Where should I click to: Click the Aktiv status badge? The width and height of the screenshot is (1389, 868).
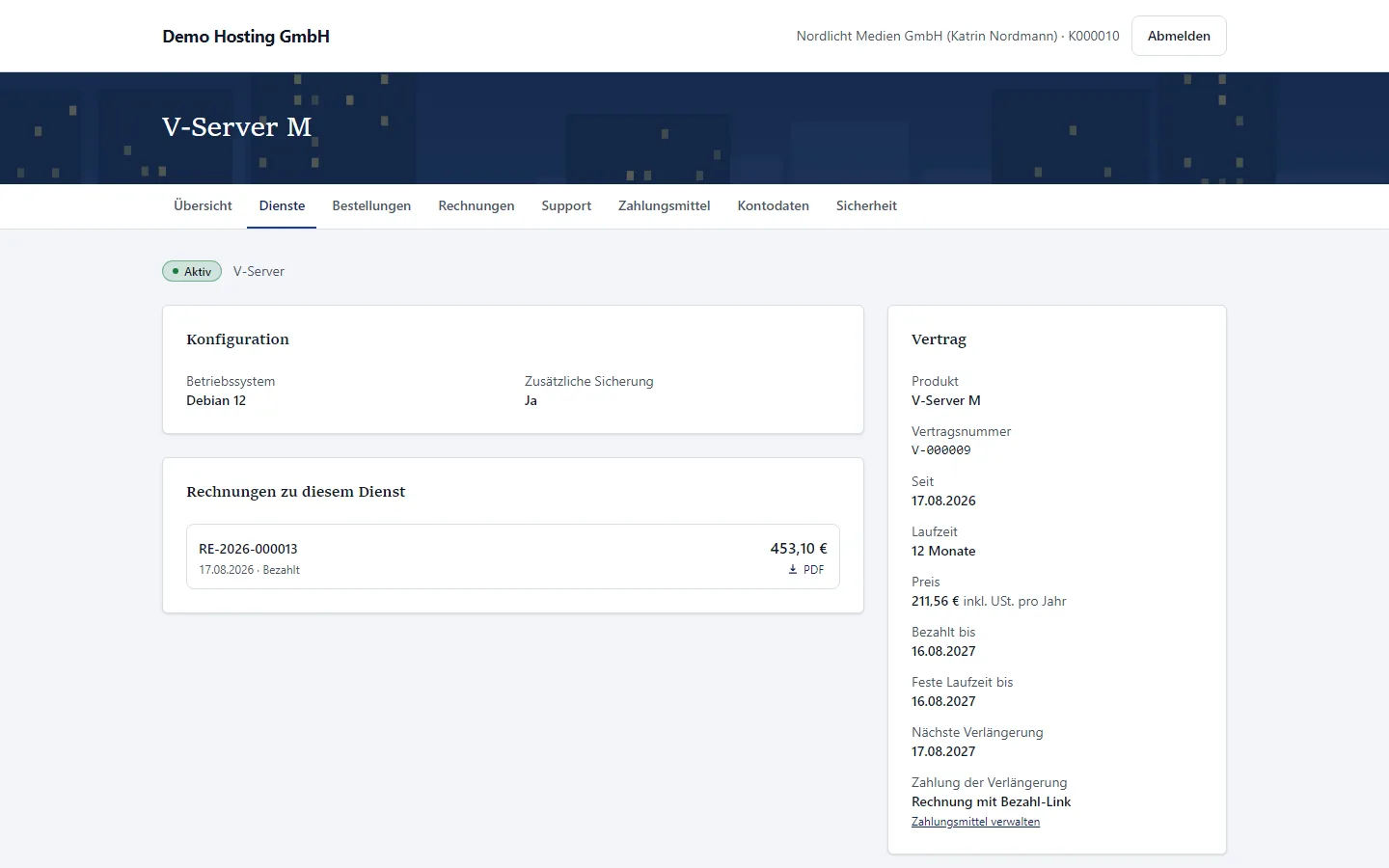(x=192, y=271)
